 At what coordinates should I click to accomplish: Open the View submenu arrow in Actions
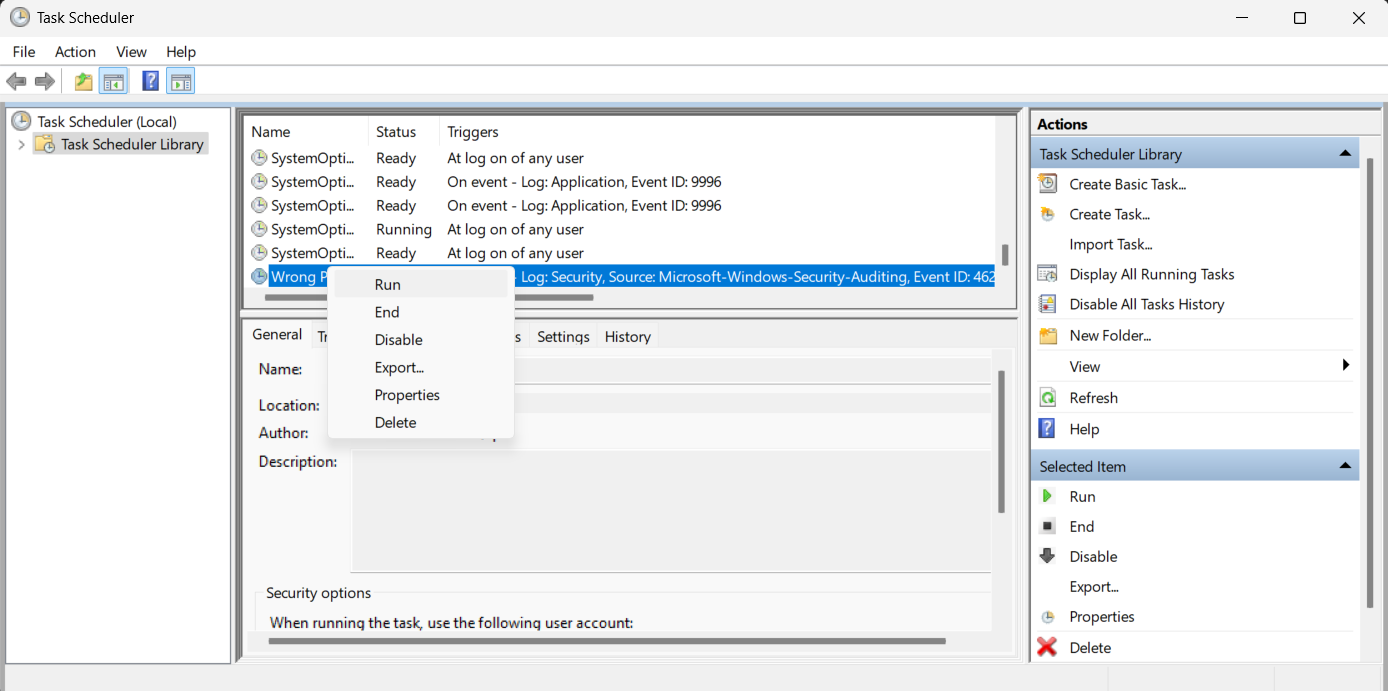tap(1346, 366)
